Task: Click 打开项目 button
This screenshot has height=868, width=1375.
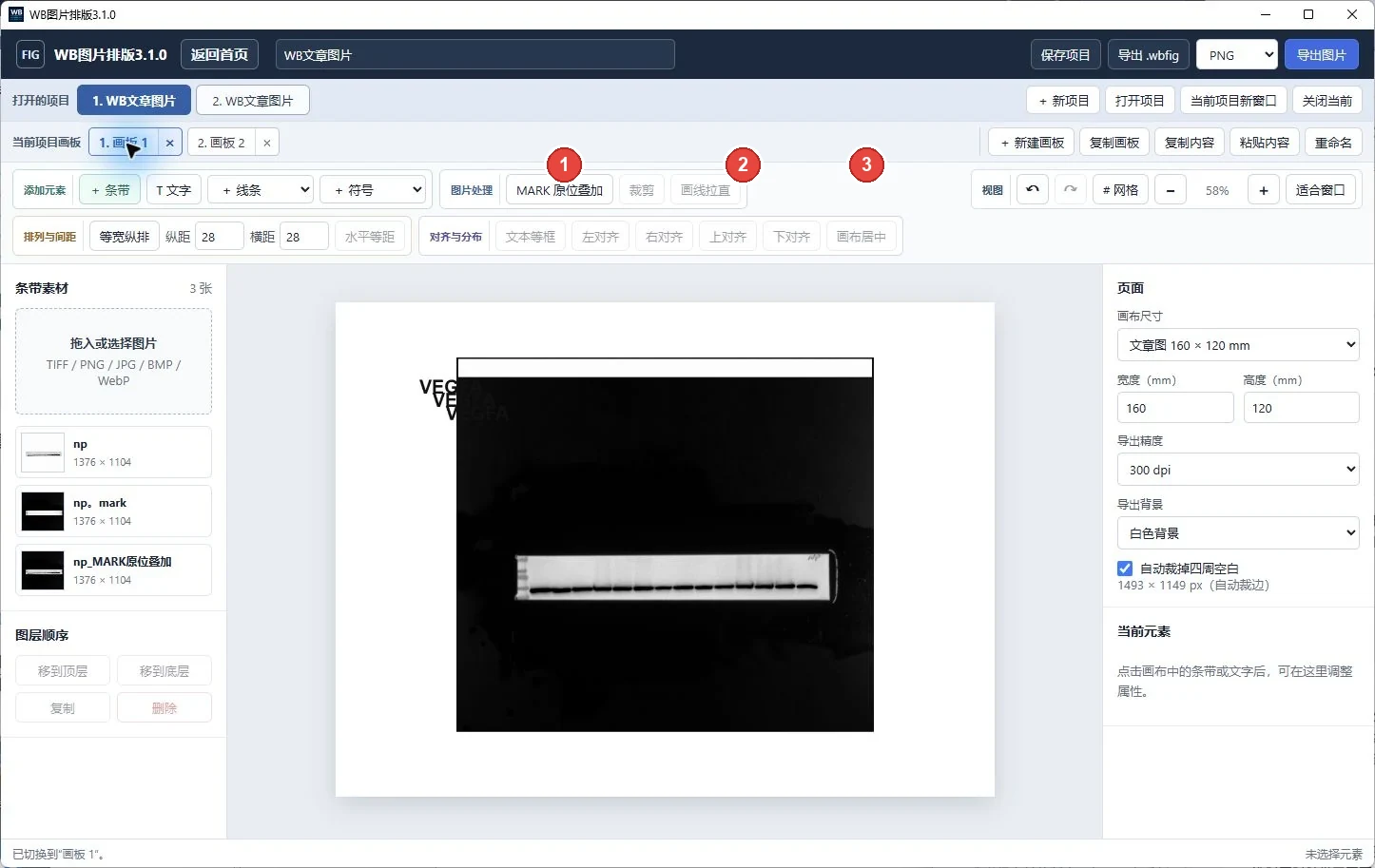Action: 1139,101
